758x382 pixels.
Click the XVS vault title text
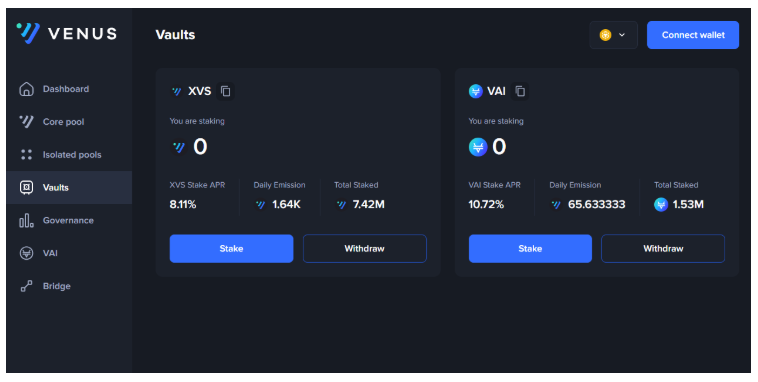coord(200,91)
